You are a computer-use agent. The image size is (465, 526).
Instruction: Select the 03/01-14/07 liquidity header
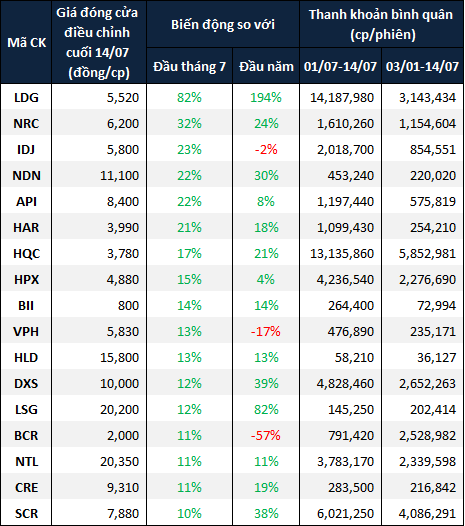coord(422,66)
